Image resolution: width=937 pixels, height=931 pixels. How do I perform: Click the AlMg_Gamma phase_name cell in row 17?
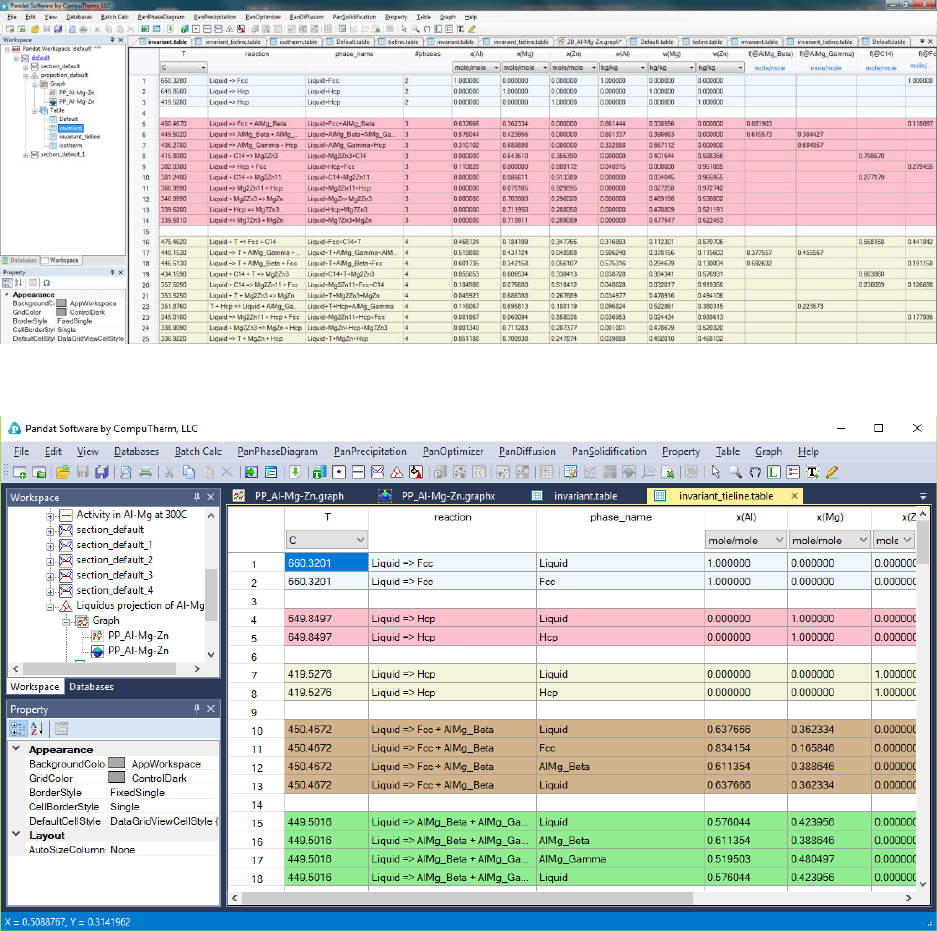pyautogui.click(x=620, y=859)
